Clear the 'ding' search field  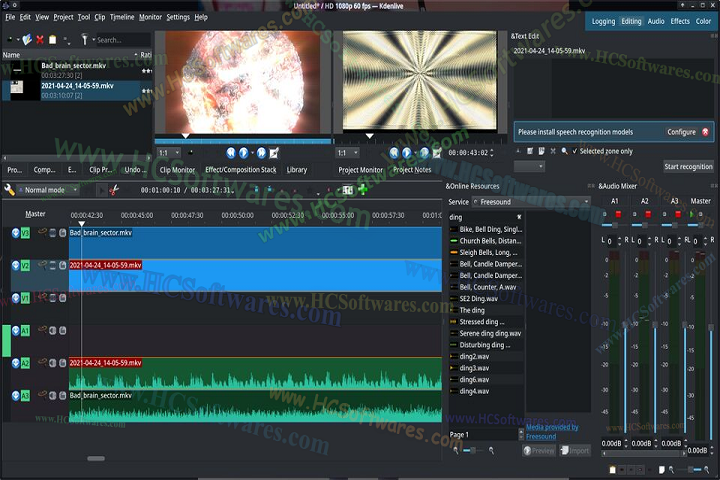point(519,217)
